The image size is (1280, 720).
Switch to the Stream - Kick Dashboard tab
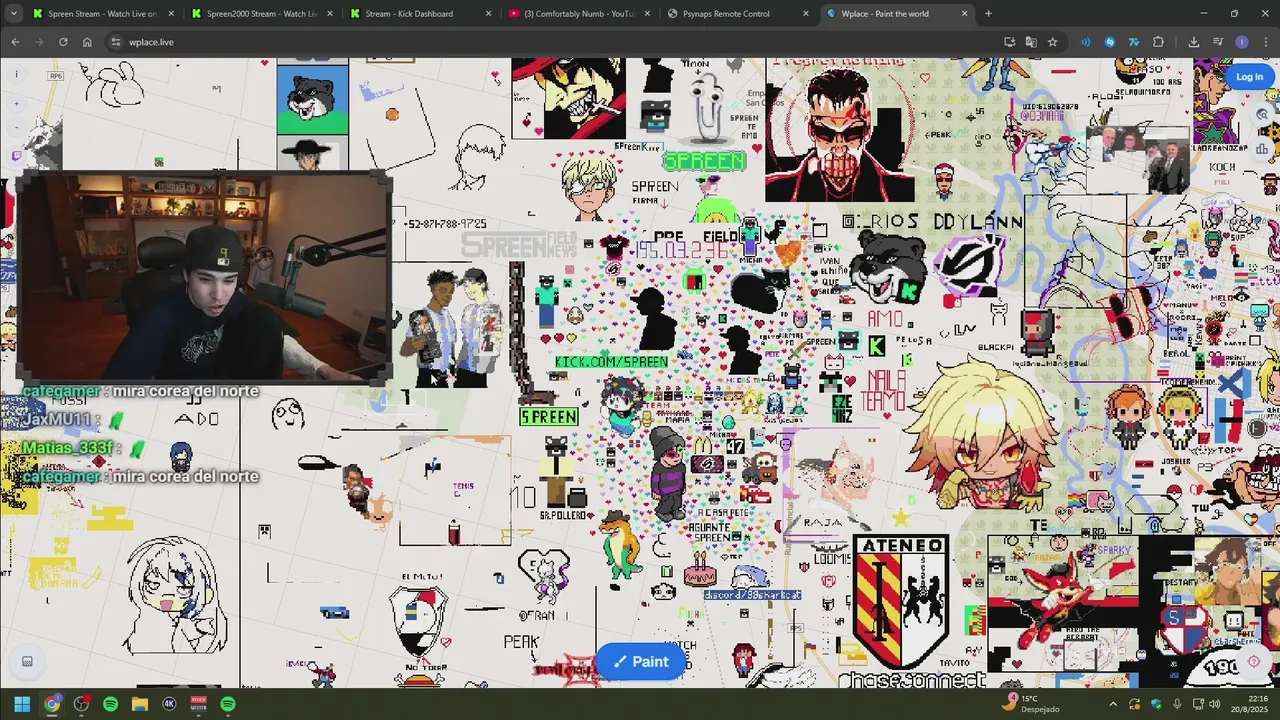coord(420,14)
